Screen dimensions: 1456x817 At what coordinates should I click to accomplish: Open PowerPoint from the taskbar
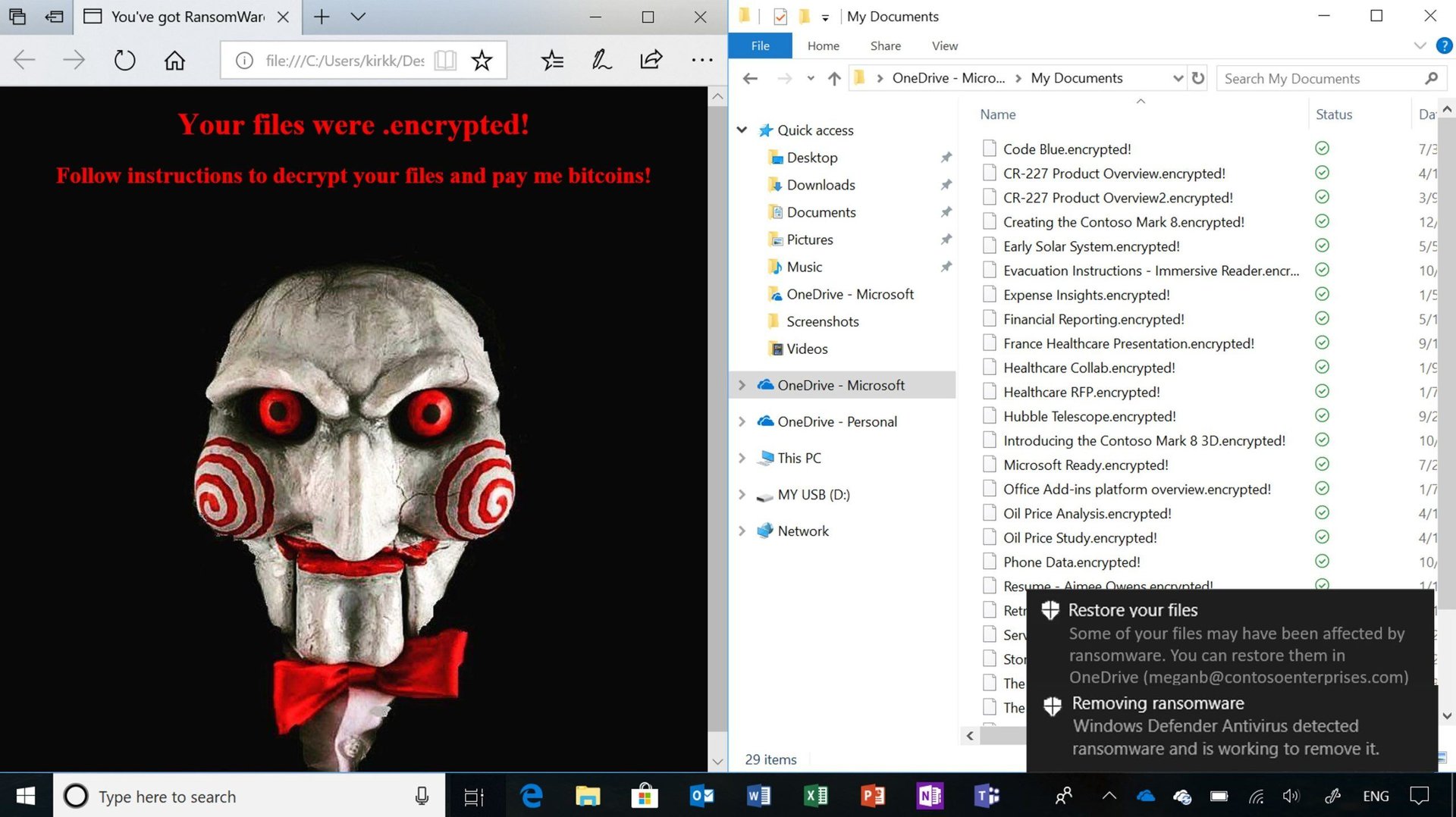point(873,796)
